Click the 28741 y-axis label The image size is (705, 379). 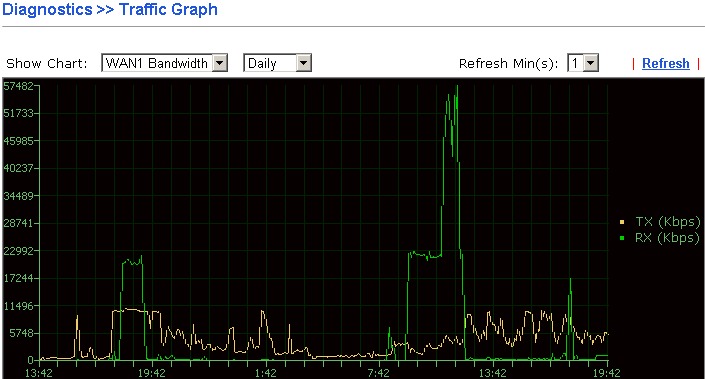(18, 223)
